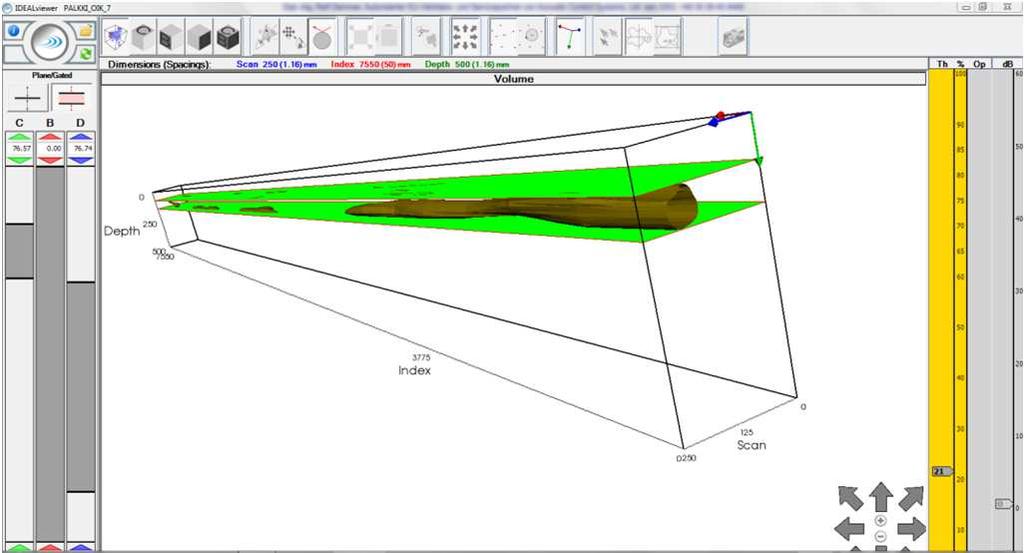Click the blue info icon
The height and width of the screenshot is (553, 1024).
click(x=14, y=31)
